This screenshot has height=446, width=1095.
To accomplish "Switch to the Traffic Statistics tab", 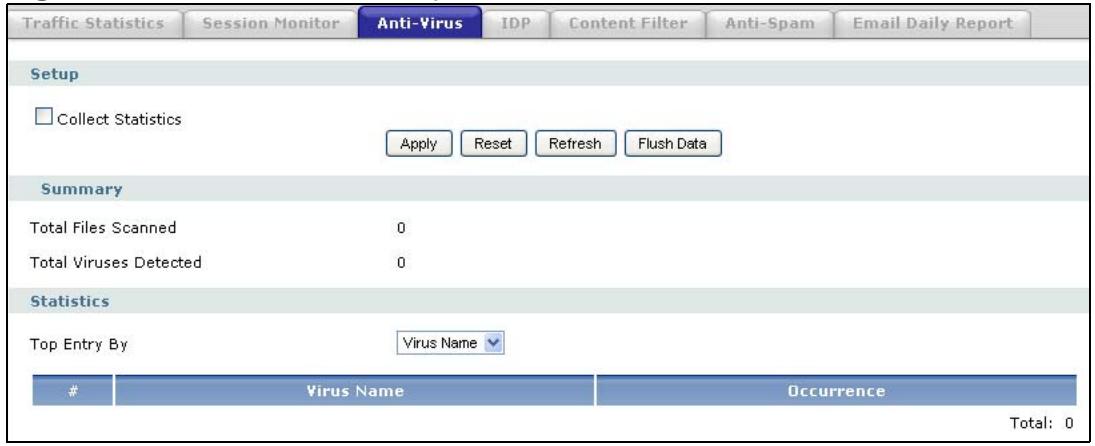I will click(x=93, y=24).
